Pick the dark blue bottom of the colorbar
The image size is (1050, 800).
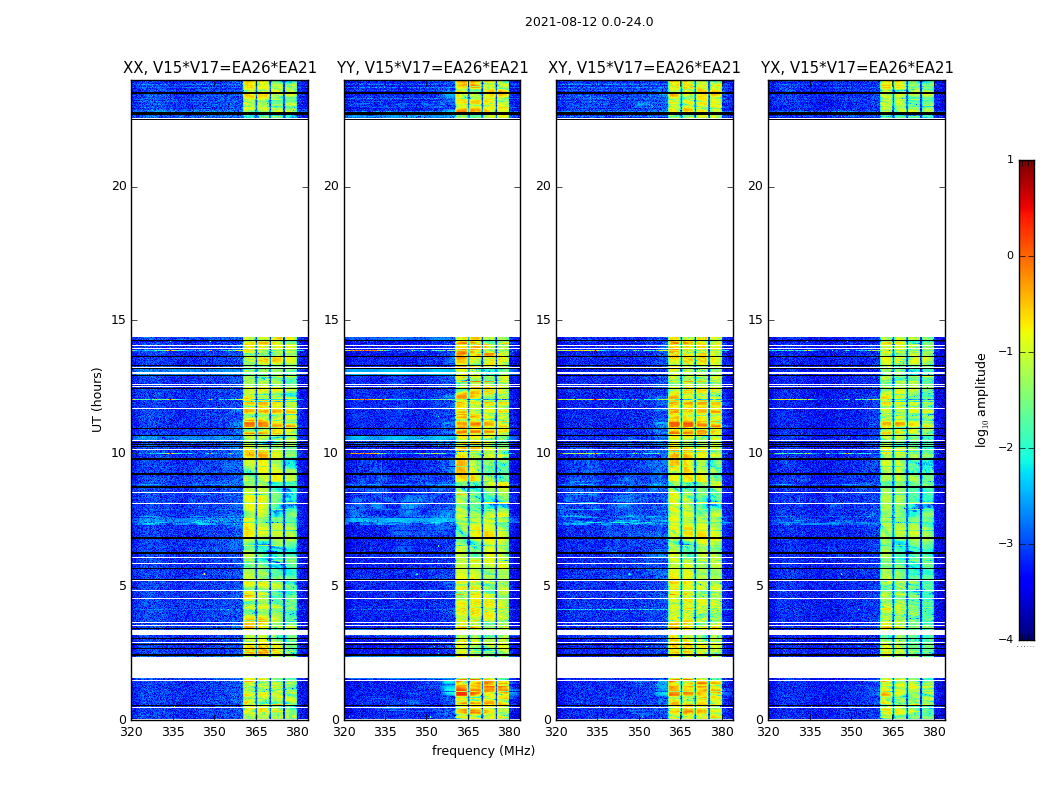tap(1026, 625)
